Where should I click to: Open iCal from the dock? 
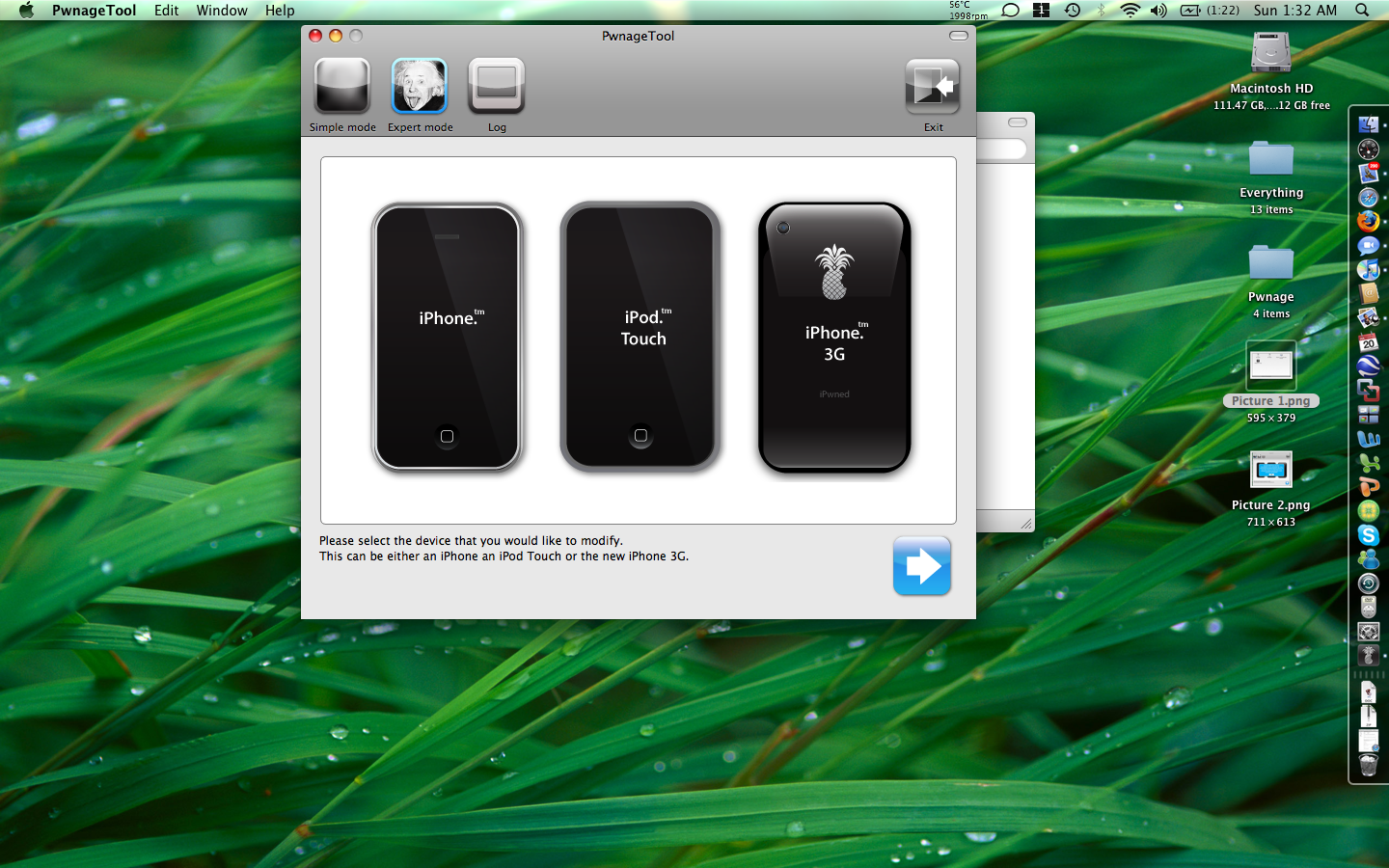[x=1369, y=341]
